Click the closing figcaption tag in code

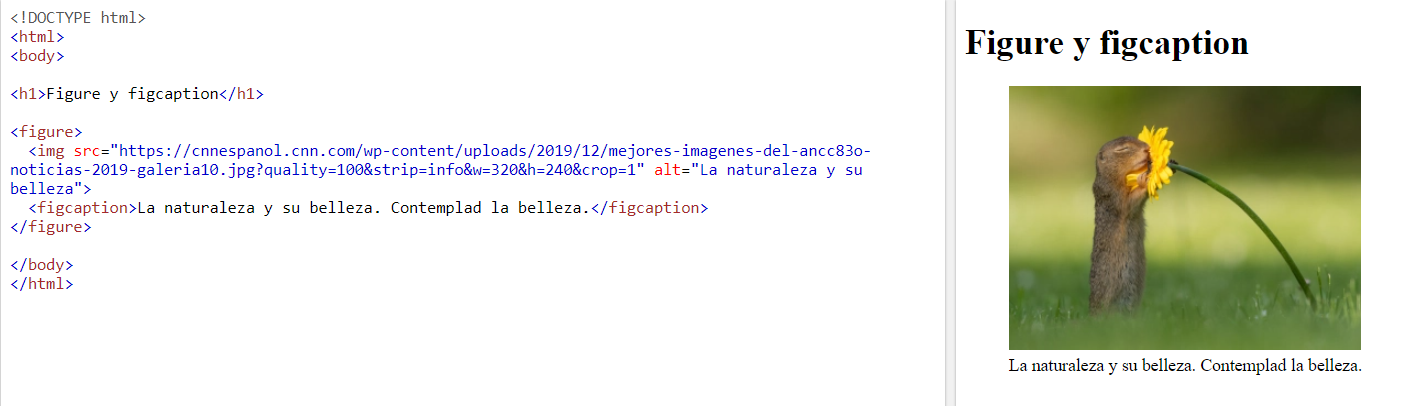pyautogui.click(x=650, y=208)
